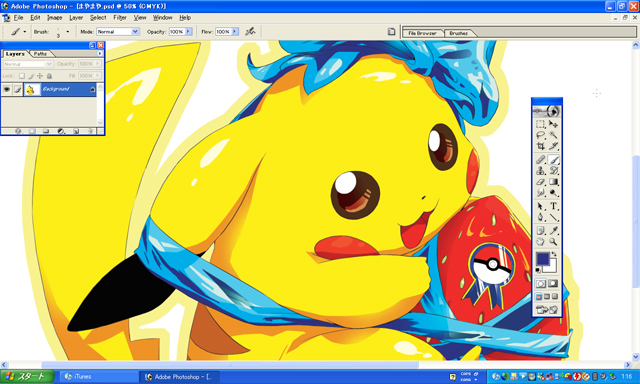Select the Blur tool
The height and width of the screenshot is (384, 640).
[541, 193]
